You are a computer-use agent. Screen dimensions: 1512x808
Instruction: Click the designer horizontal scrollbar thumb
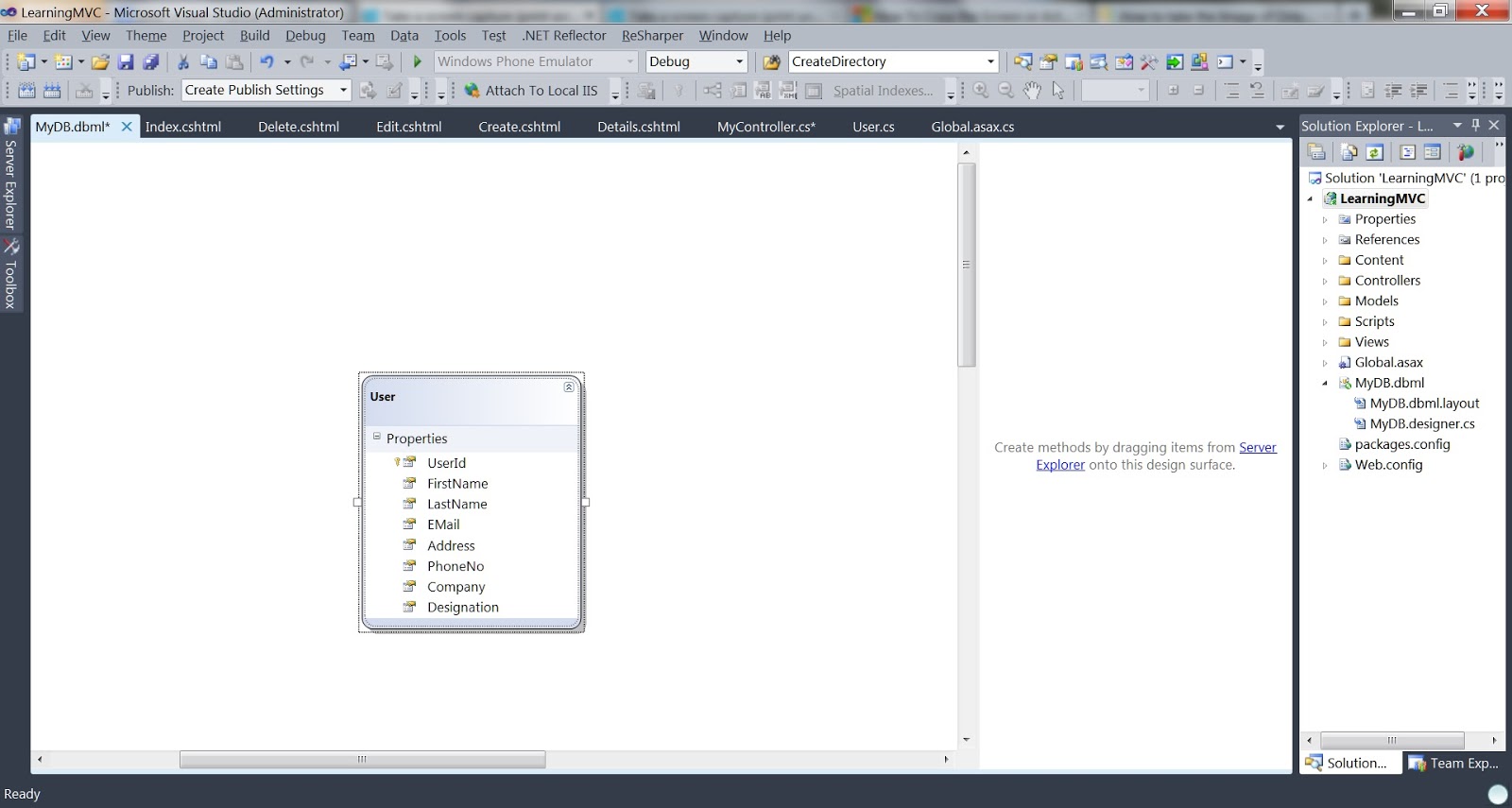coord(362,760)
